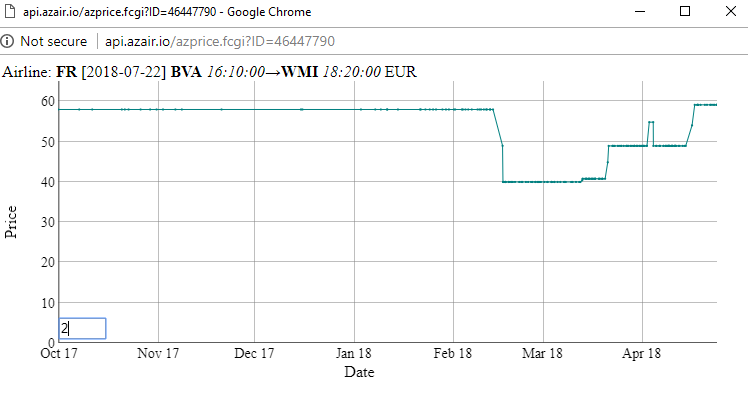
Task: Minimize the Chrome window
Action: click(x=640, y=11)
